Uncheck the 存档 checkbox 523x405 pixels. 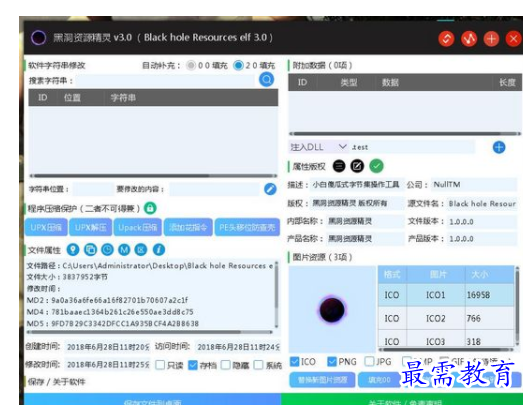click(193, 365)
